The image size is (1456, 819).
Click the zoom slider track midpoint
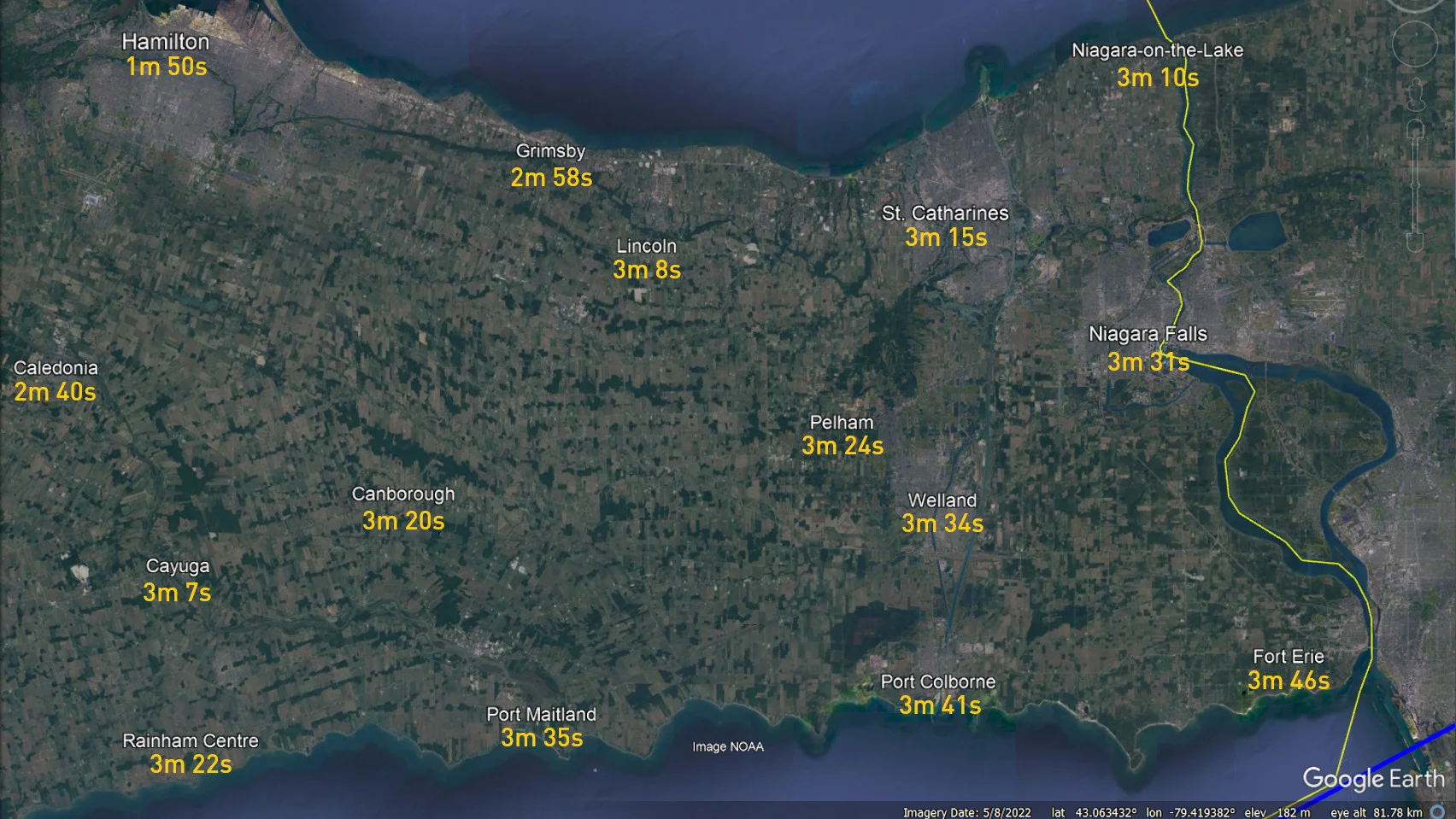point(1415,185)
